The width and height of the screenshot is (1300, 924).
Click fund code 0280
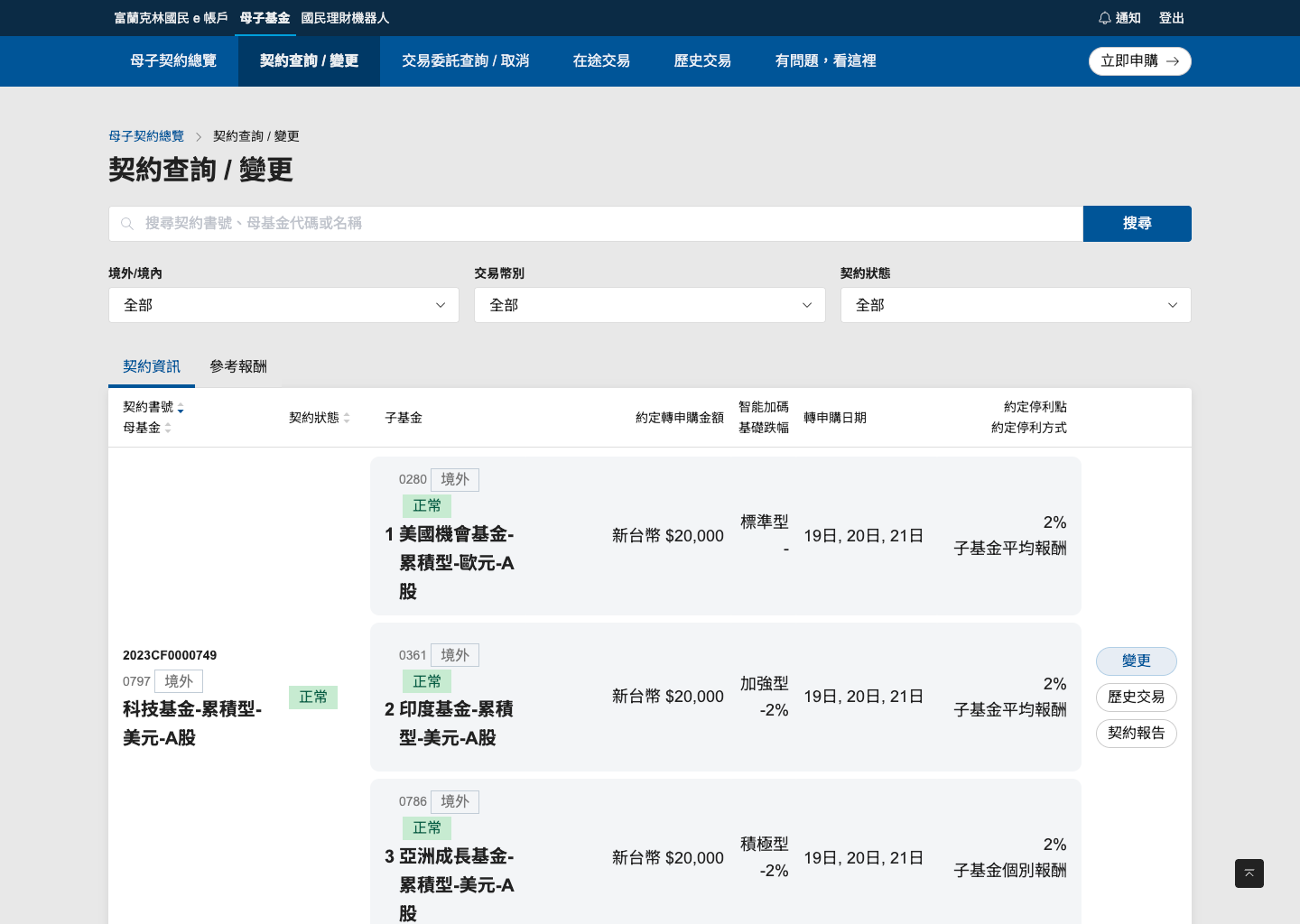(413, 479)
